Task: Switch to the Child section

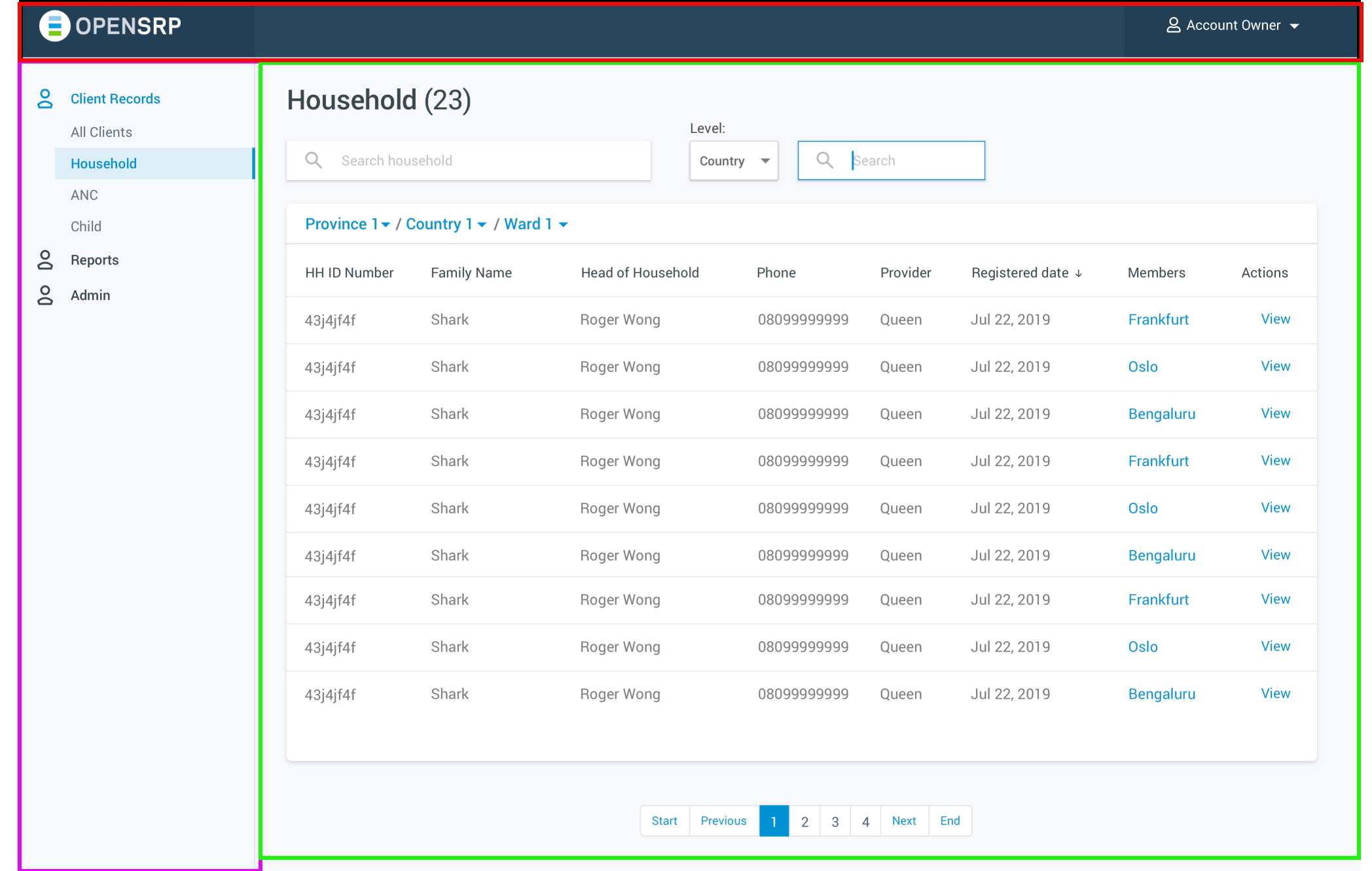Action: pyautogui.click(x=86, y=226)
